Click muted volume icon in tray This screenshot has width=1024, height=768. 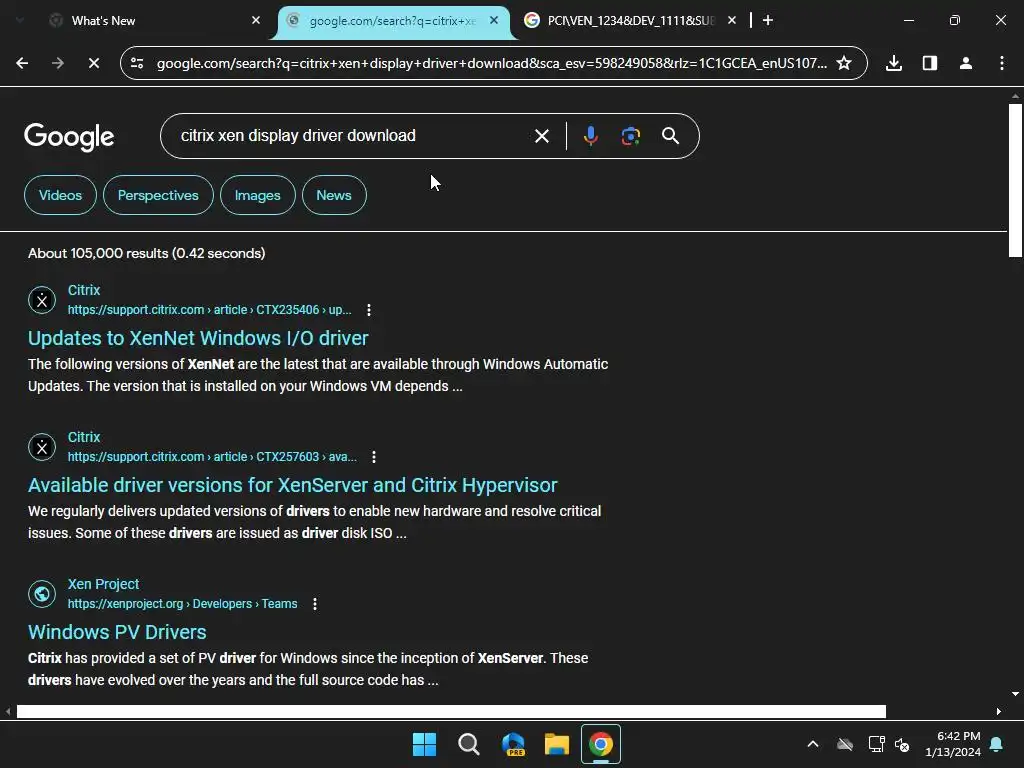click(x=902, y=744)
